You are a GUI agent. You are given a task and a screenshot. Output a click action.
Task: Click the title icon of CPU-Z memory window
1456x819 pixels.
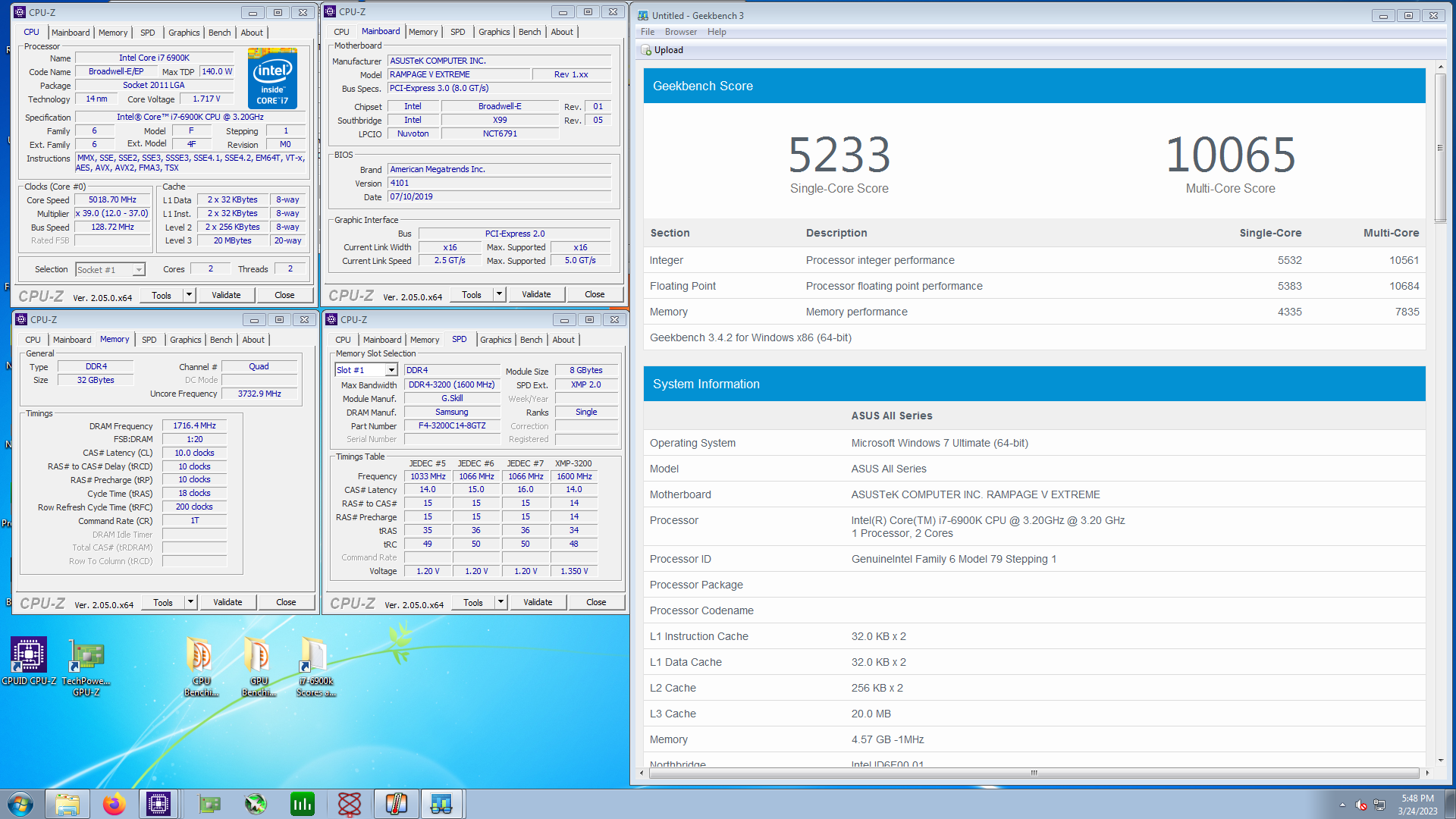click(21, 319)
